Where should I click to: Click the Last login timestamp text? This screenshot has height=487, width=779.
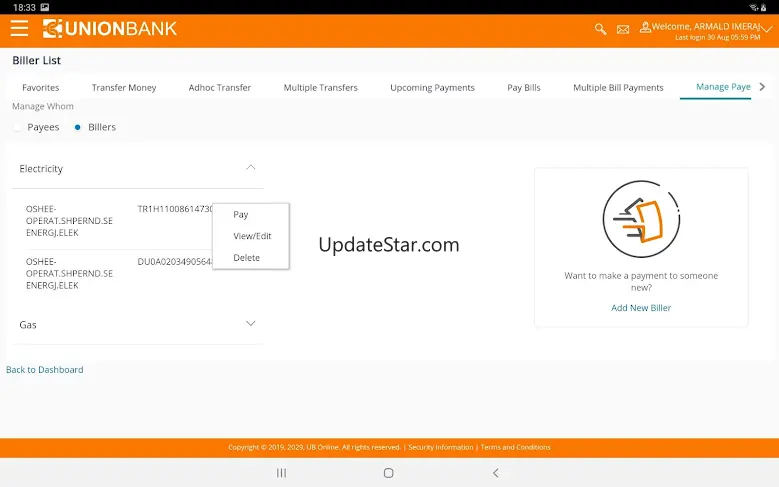[717, 37]
